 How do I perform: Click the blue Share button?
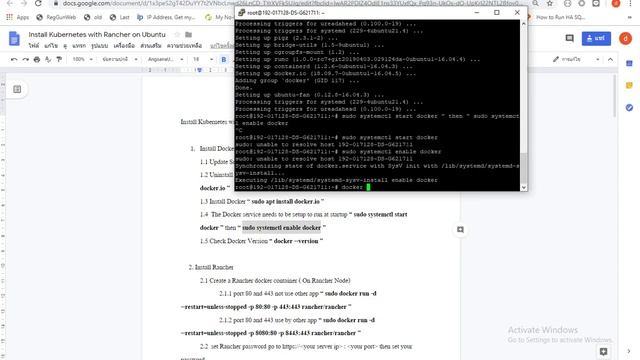tap(596, 38)
